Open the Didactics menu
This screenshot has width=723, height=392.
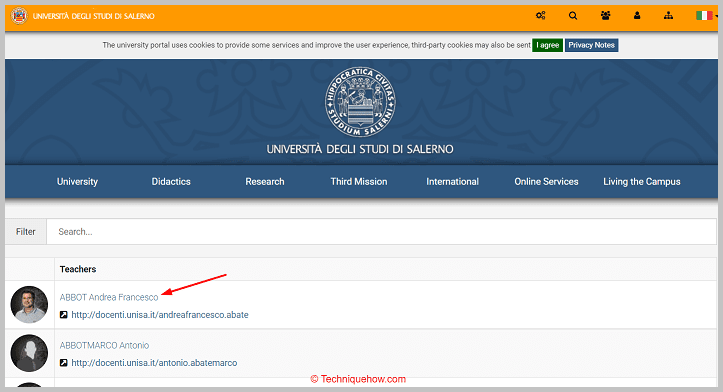[x=171, y=182]
